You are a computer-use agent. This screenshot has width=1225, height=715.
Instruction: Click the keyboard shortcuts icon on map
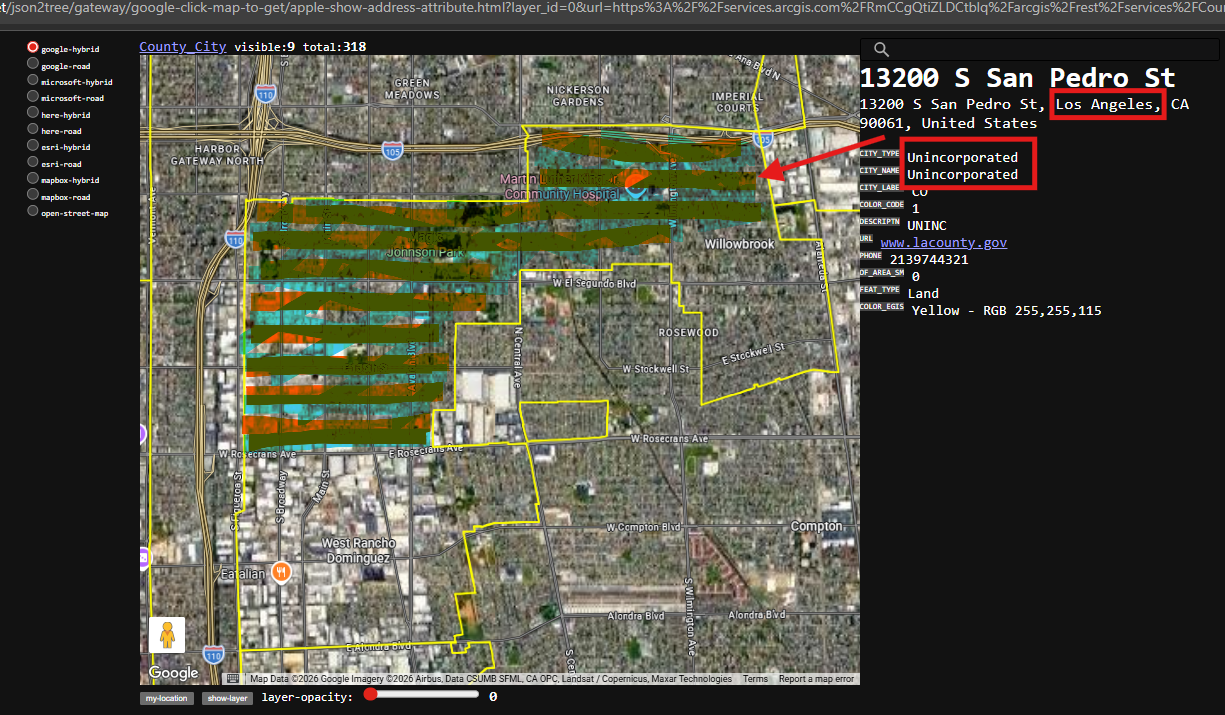coord(233,679)
